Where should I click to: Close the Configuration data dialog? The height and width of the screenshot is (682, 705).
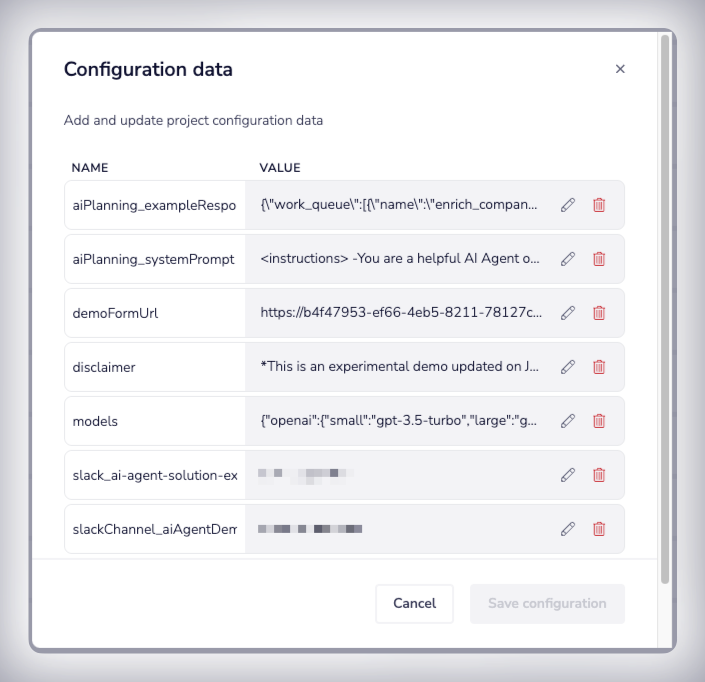tap(620, 69)
